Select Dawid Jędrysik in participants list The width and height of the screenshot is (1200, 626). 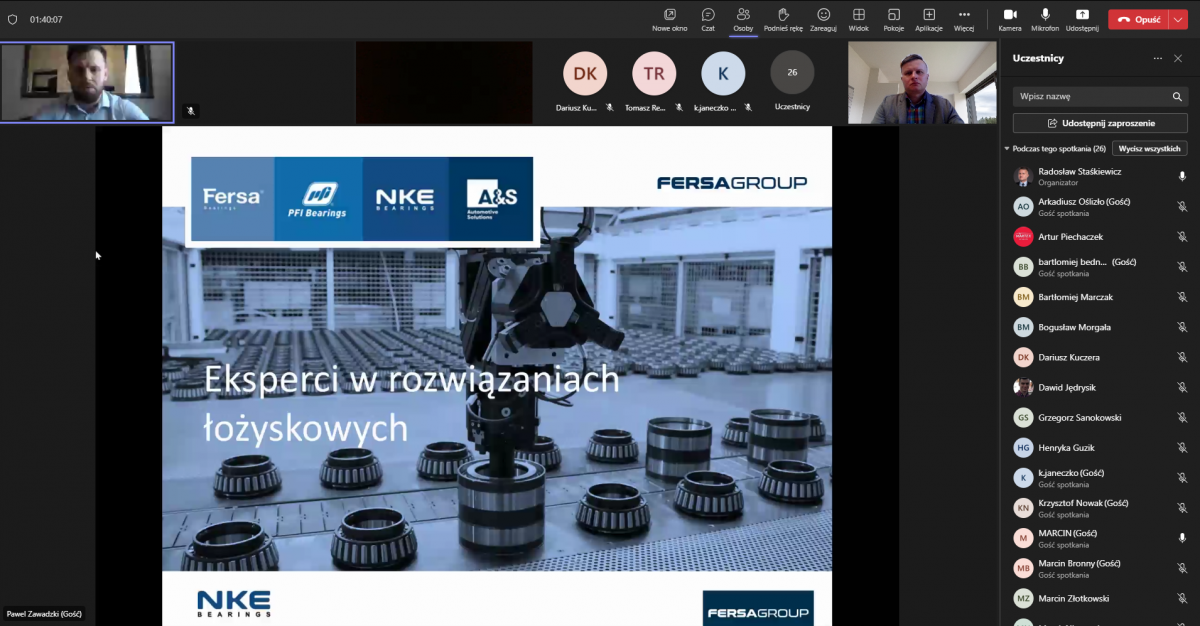click(x=1100, y=387)
